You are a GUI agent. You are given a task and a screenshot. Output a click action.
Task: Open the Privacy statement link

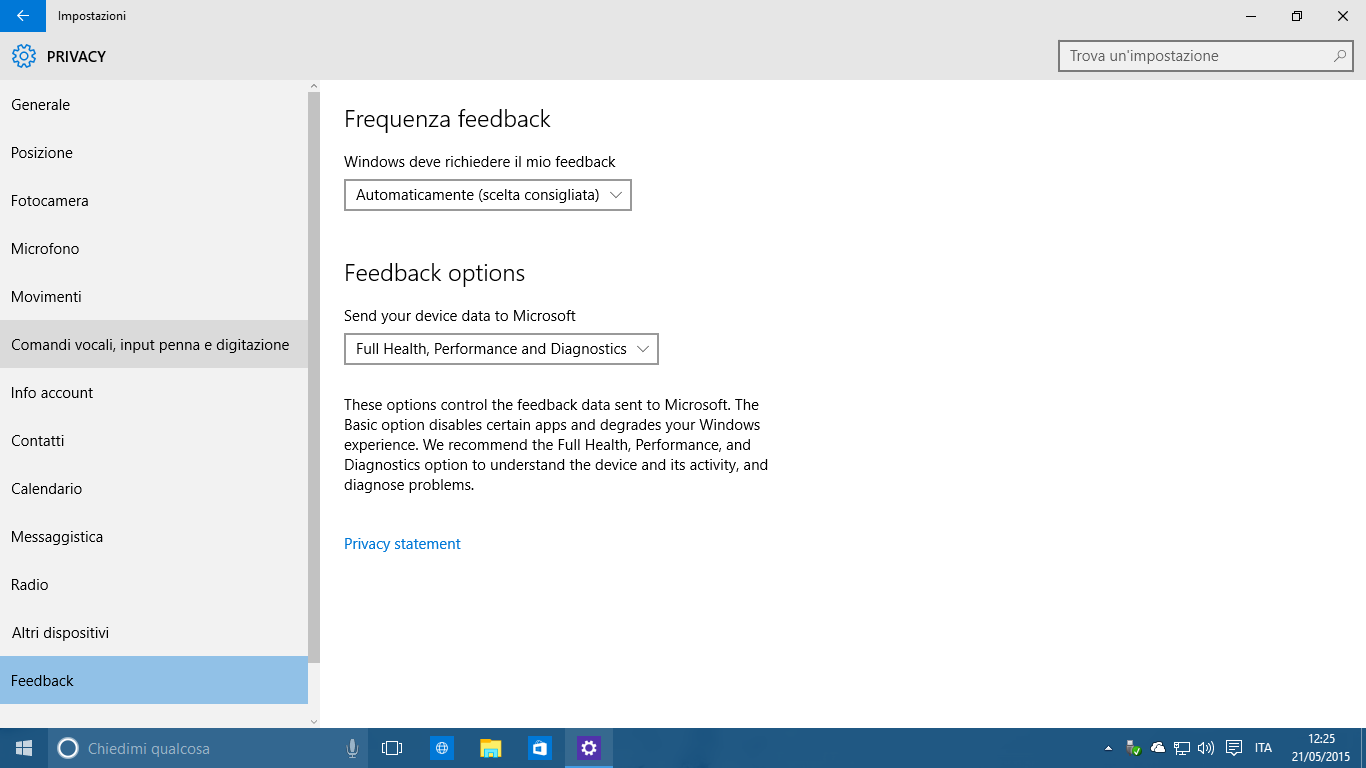coord(402,544)
